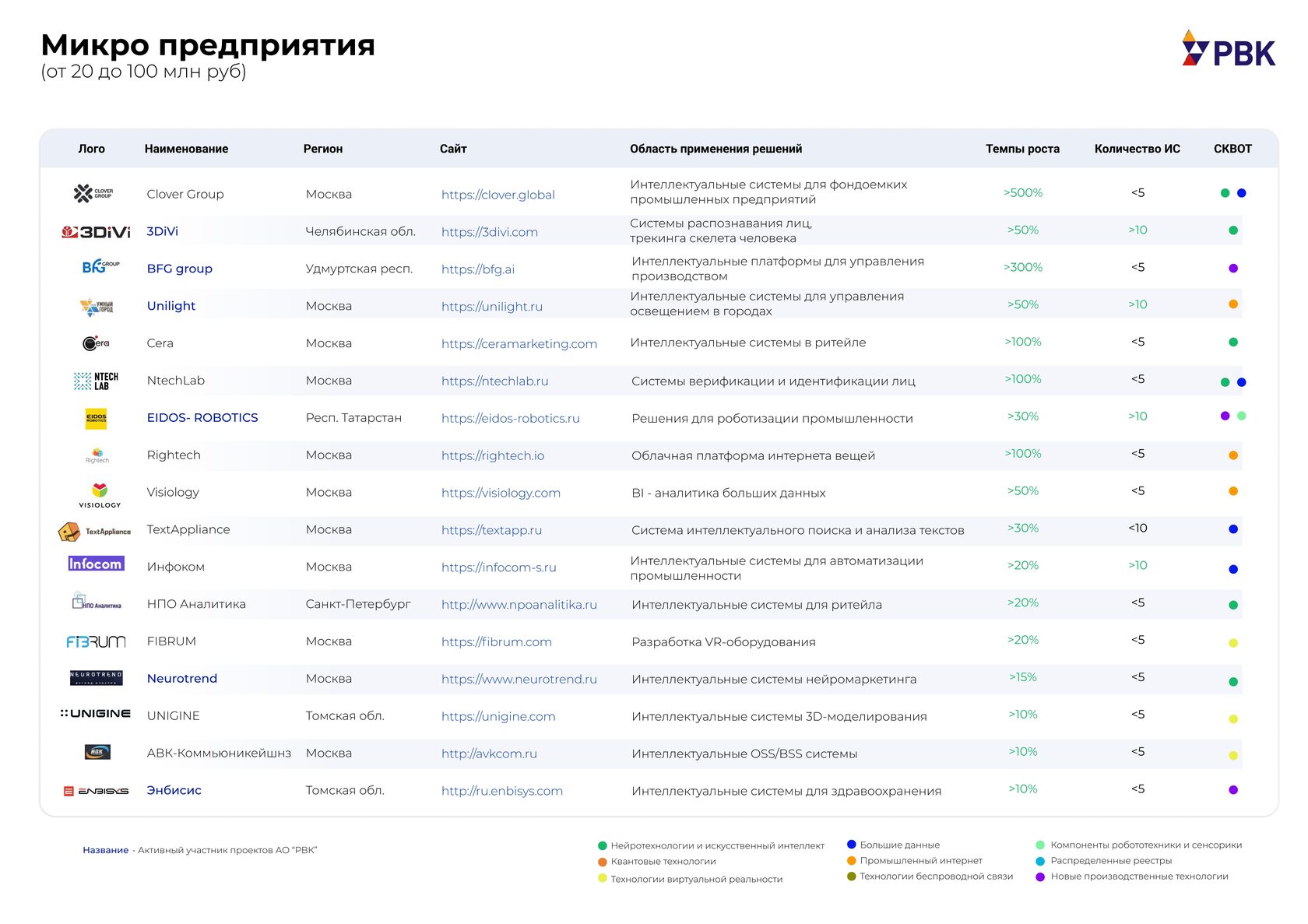Click the BFG group logo
1308x924 pixels.
coord(101,266)
